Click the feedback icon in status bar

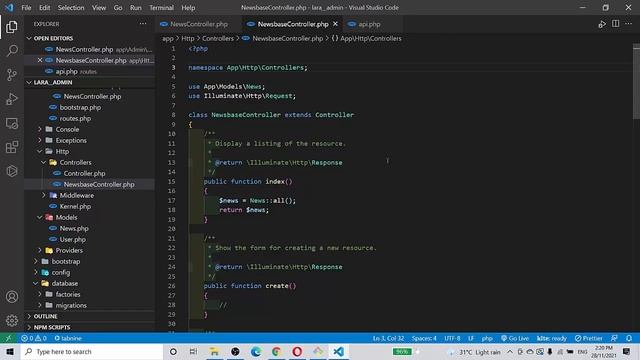point(614,338)
